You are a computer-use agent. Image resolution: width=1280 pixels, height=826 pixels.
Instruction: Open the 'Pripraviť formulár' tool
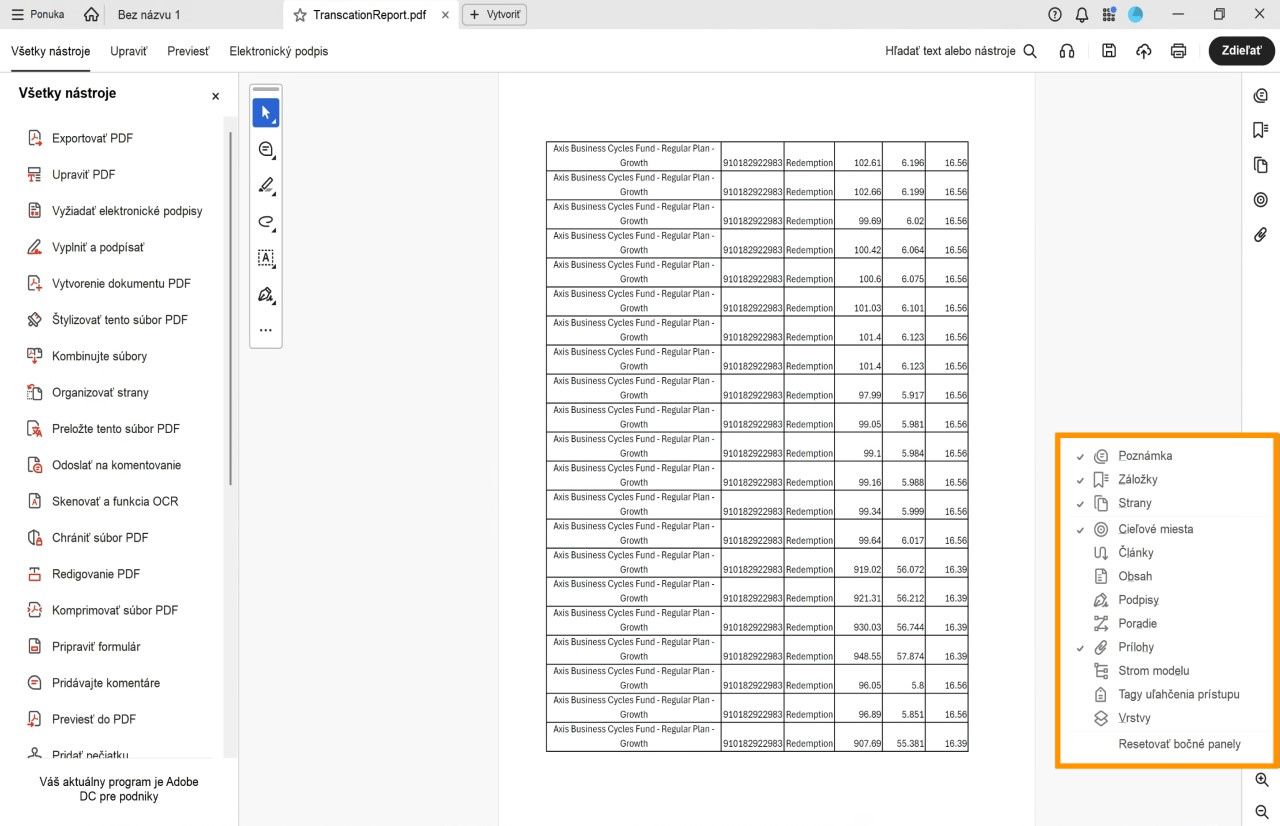[84, 647]
